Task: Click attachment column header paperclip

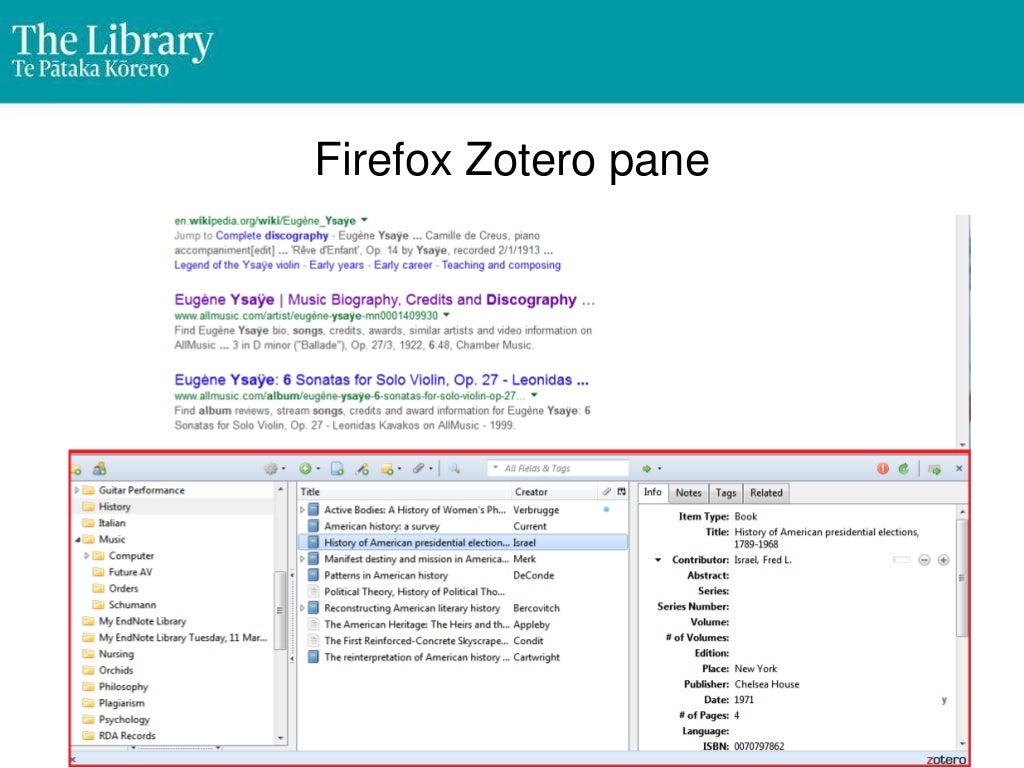Action: 607,492
